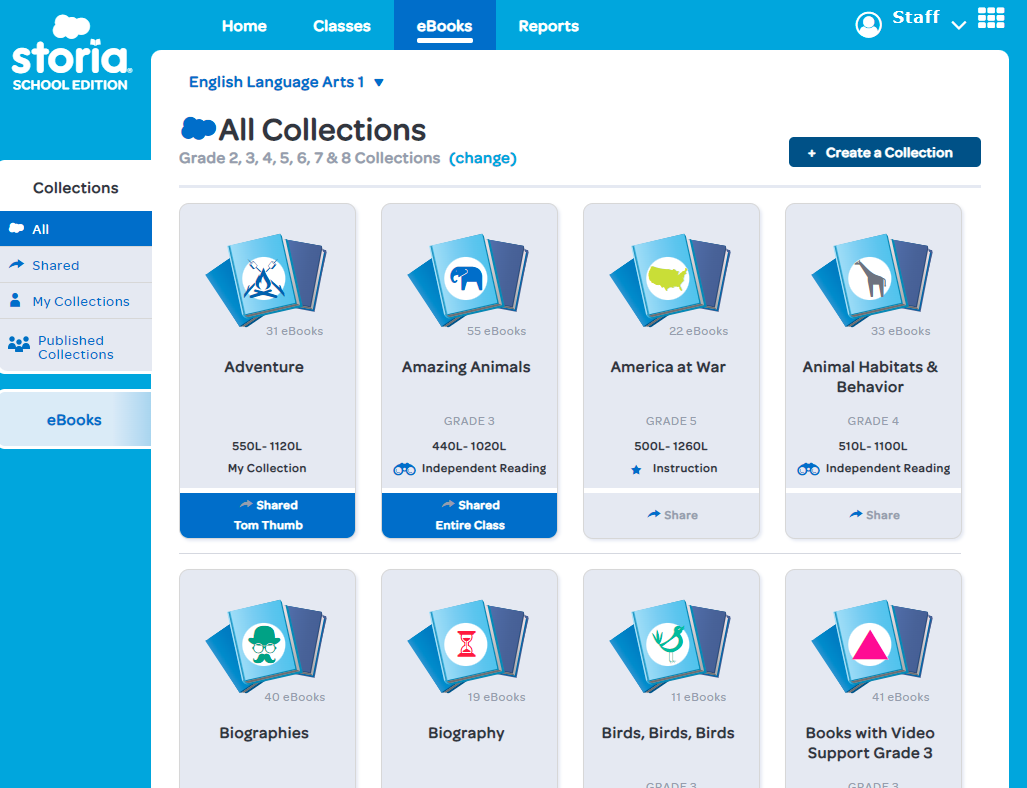1027x788 pixels.
Task: Click the eBooks sidebar panel
Action: 75,420
